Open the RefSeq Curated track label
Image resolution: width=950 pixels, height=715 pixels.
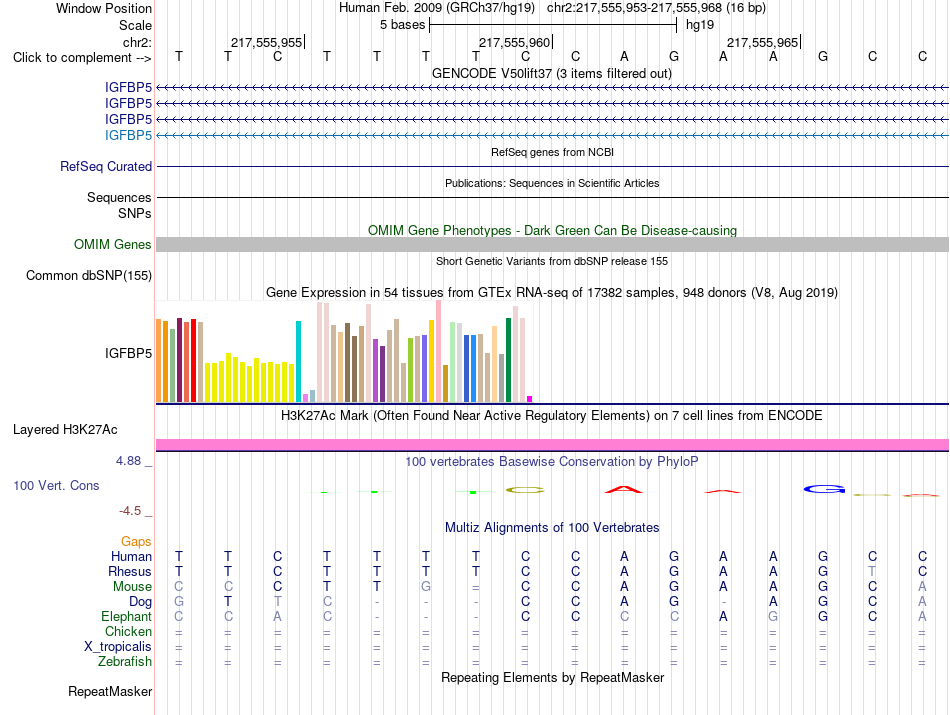(x=106, y=166)
